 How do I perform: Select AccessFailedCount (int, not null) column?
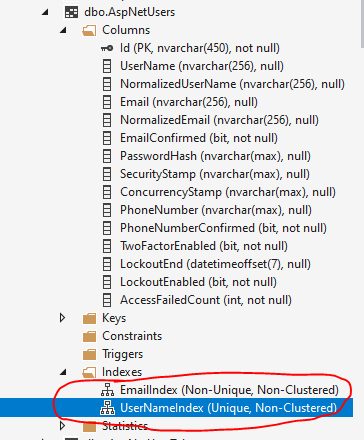[x=206, y=300]
